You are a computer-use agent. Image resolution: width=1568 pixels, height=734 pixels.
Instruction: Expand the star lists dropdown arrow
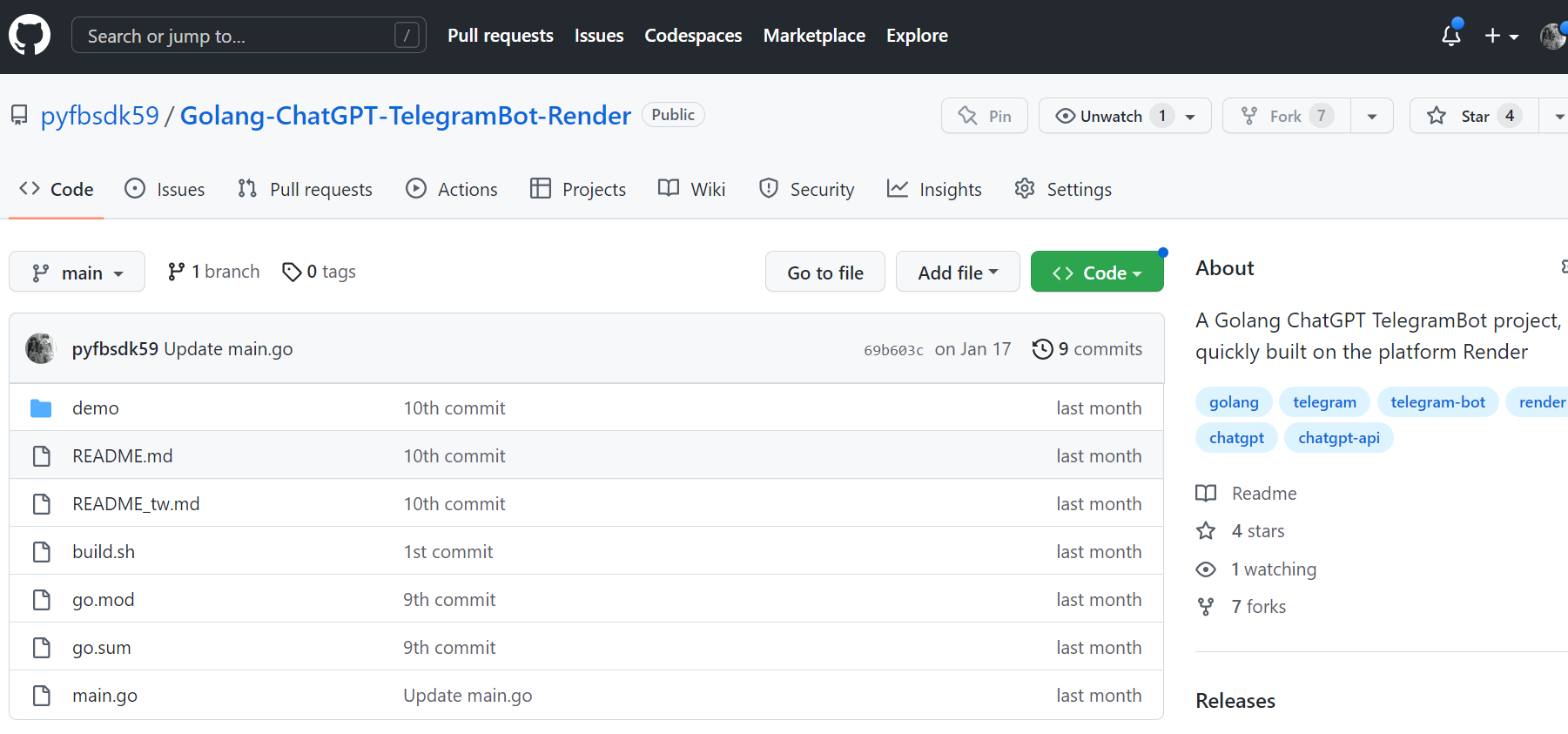(1555, 116)
